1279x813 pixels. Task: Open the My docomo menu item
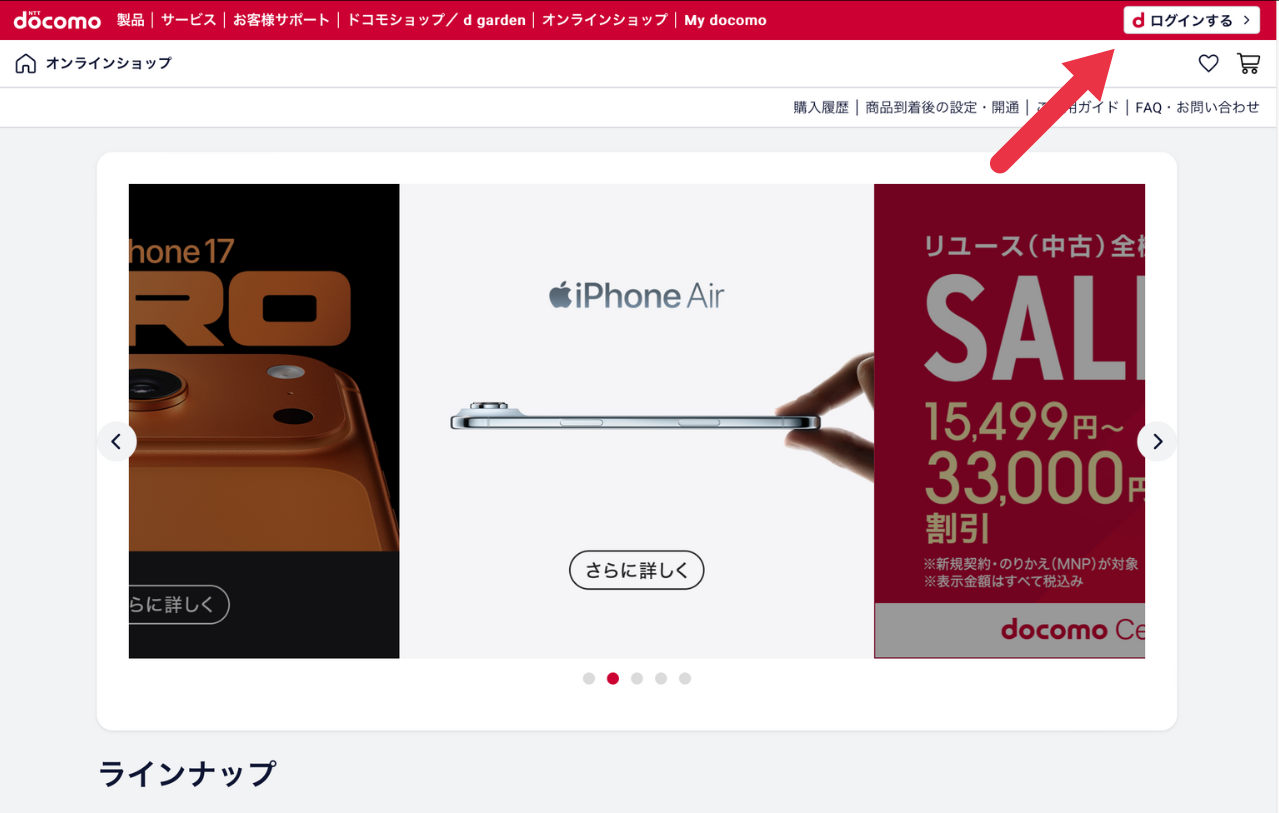[x=725, y=20]
